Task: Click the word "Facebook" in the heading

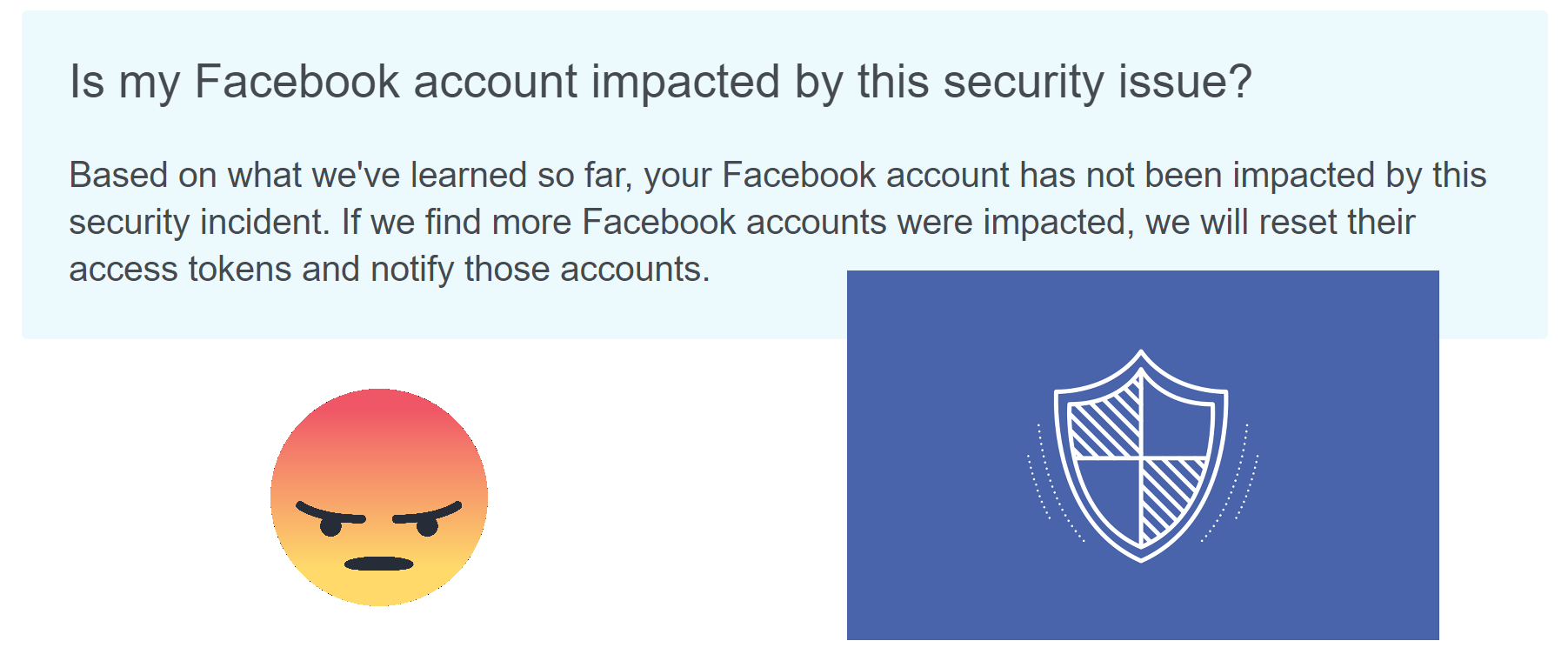Action: [297, 82]
